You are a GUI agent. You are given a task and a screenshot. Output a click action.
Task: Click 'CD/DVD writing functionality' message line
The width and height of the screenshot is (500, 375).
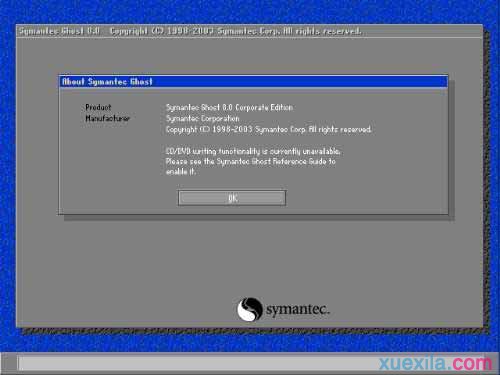[253, 151]
